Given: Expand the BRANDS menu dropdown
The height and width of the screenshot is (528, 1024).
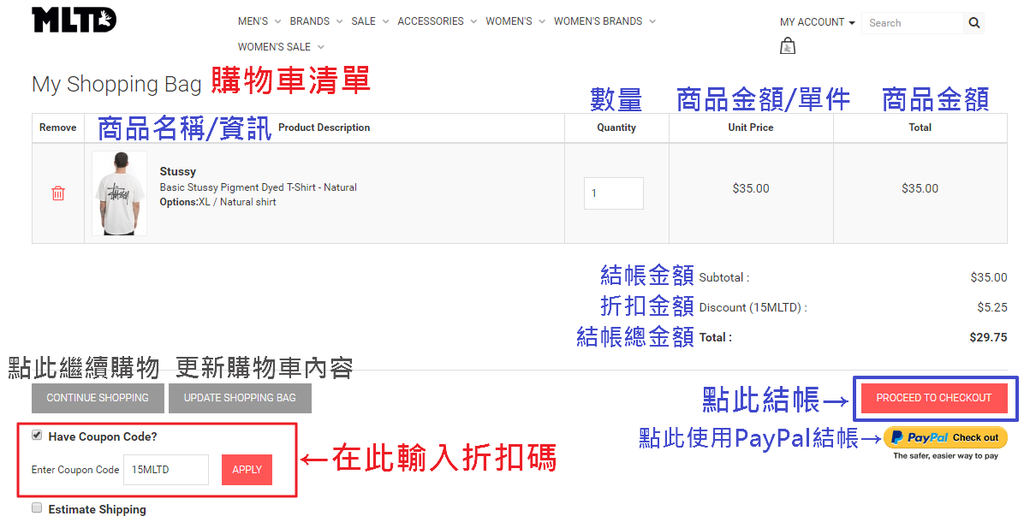Looking at the screenshot, I should (316, 22).
